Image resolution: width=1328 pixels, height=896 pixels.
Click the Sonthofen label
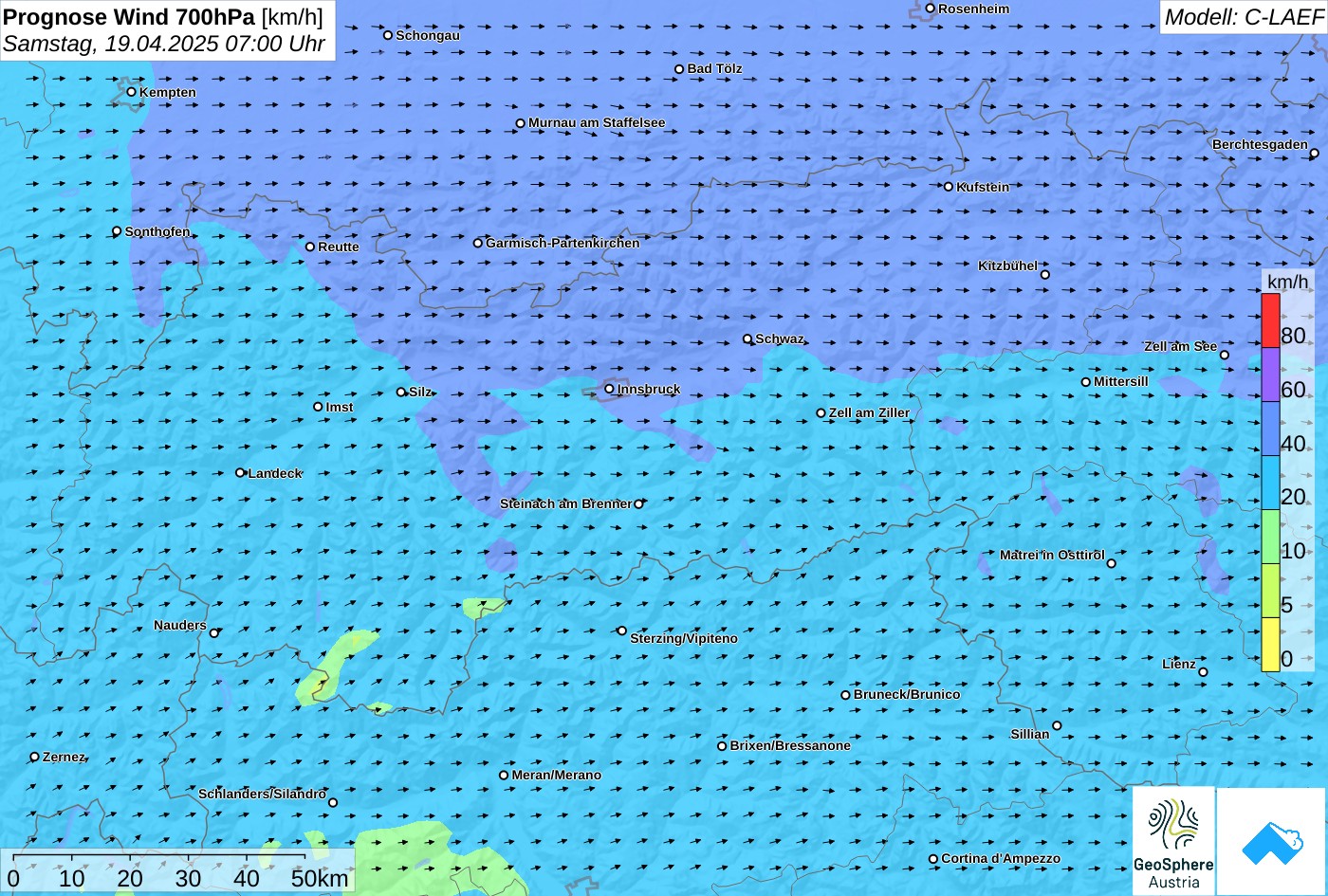(x=157, y=231)
